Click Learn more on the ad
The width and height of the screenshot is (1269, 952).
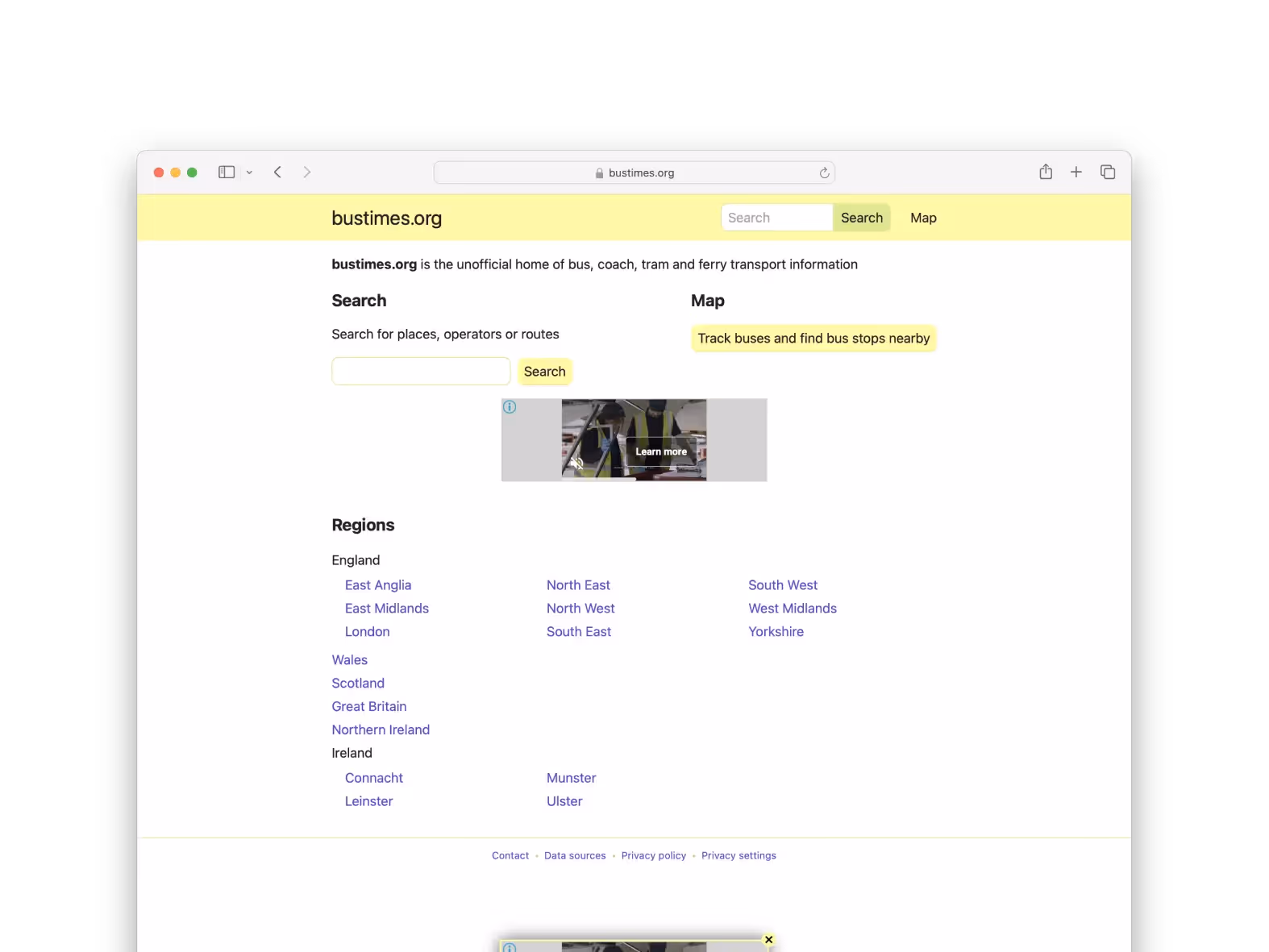[x=661, y=451]
